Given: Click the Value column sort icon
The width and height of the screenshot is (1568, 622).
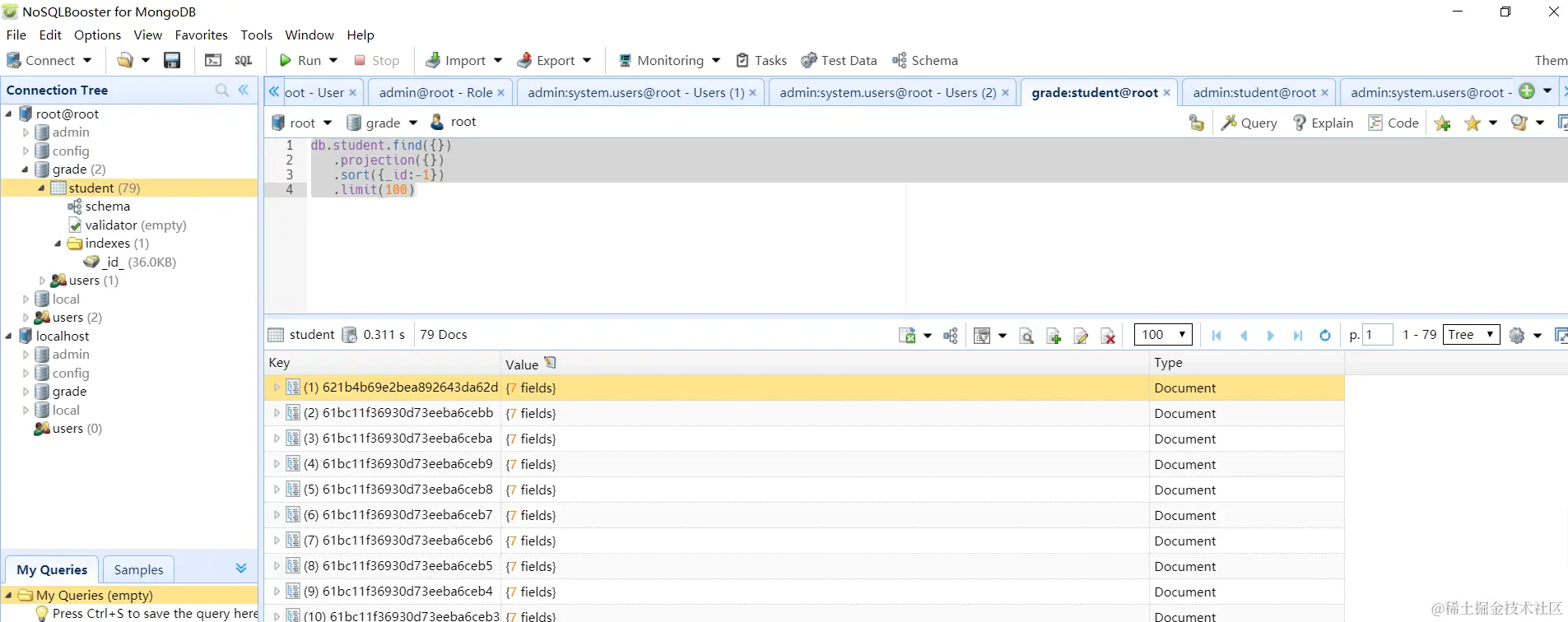Looking at the screenshot, I should [x=550, y=363].
